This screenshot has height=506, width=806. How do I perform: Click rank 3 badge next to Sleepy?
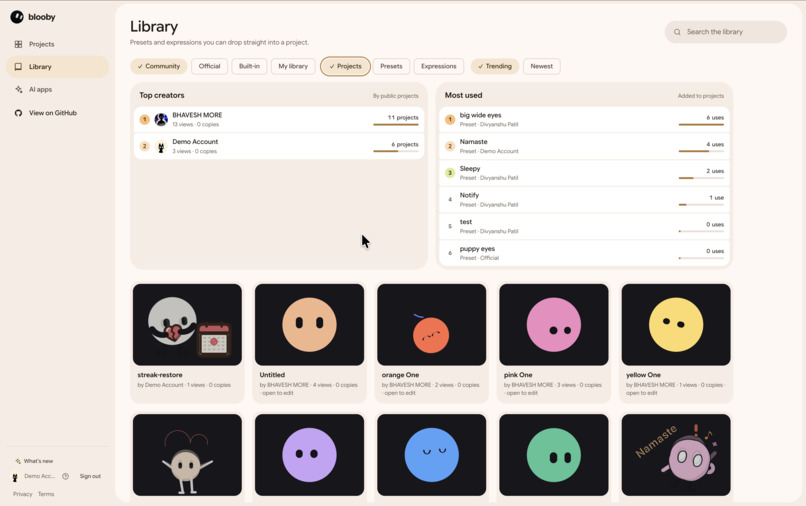tap(450, 173)
